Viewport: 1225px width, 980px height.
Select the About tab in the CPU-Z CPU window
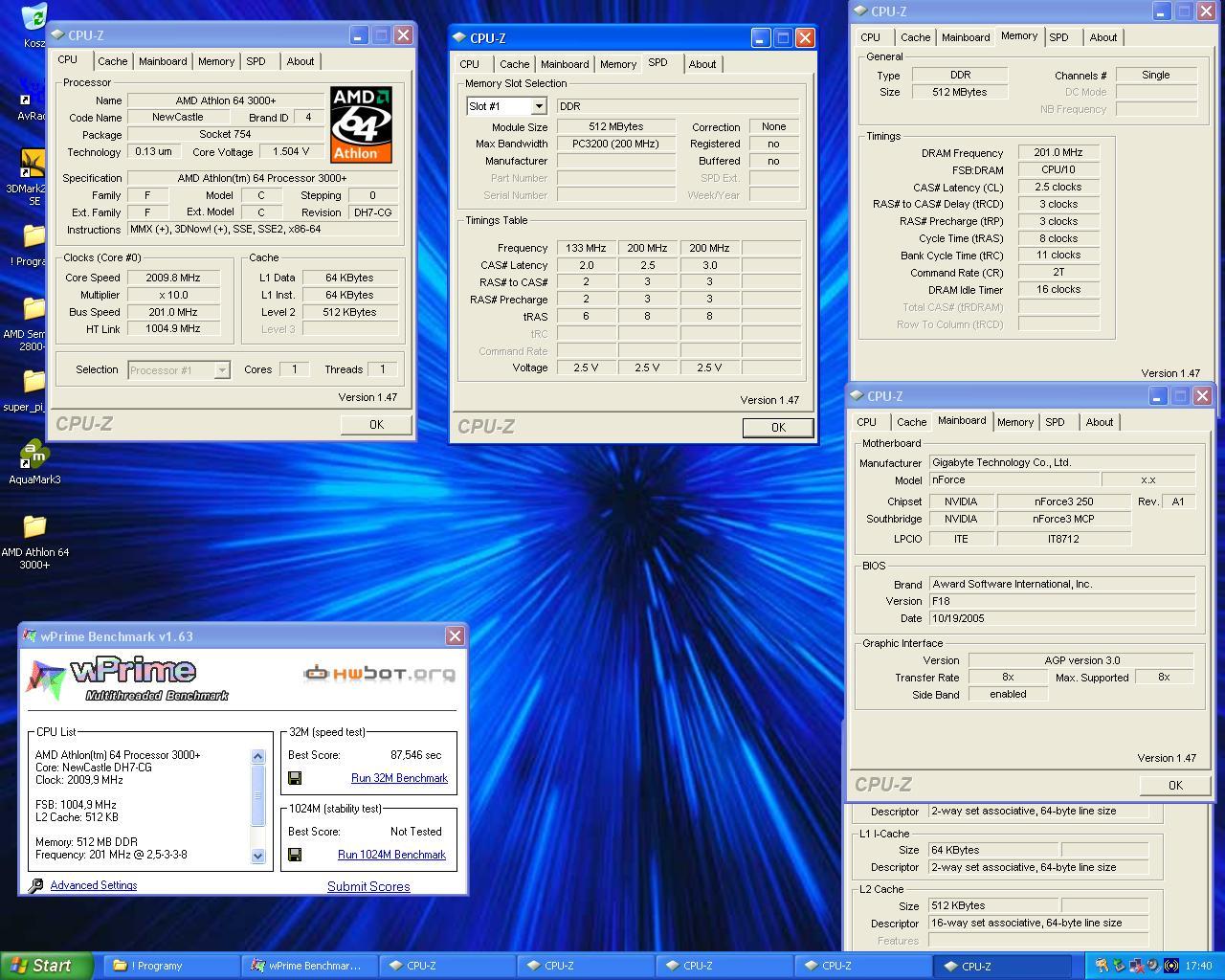[300, 61]
